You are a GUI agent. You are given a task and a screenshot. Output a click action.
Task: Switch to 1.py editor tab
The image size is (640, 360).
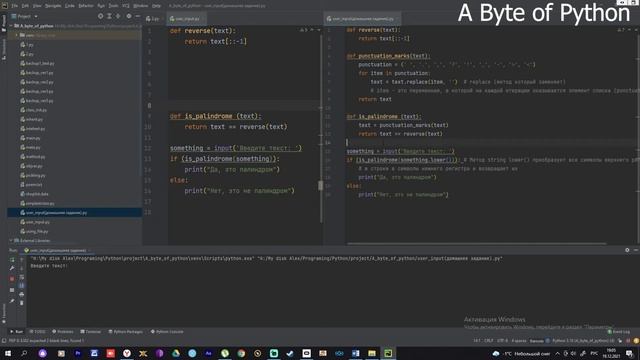coord(153,19)
